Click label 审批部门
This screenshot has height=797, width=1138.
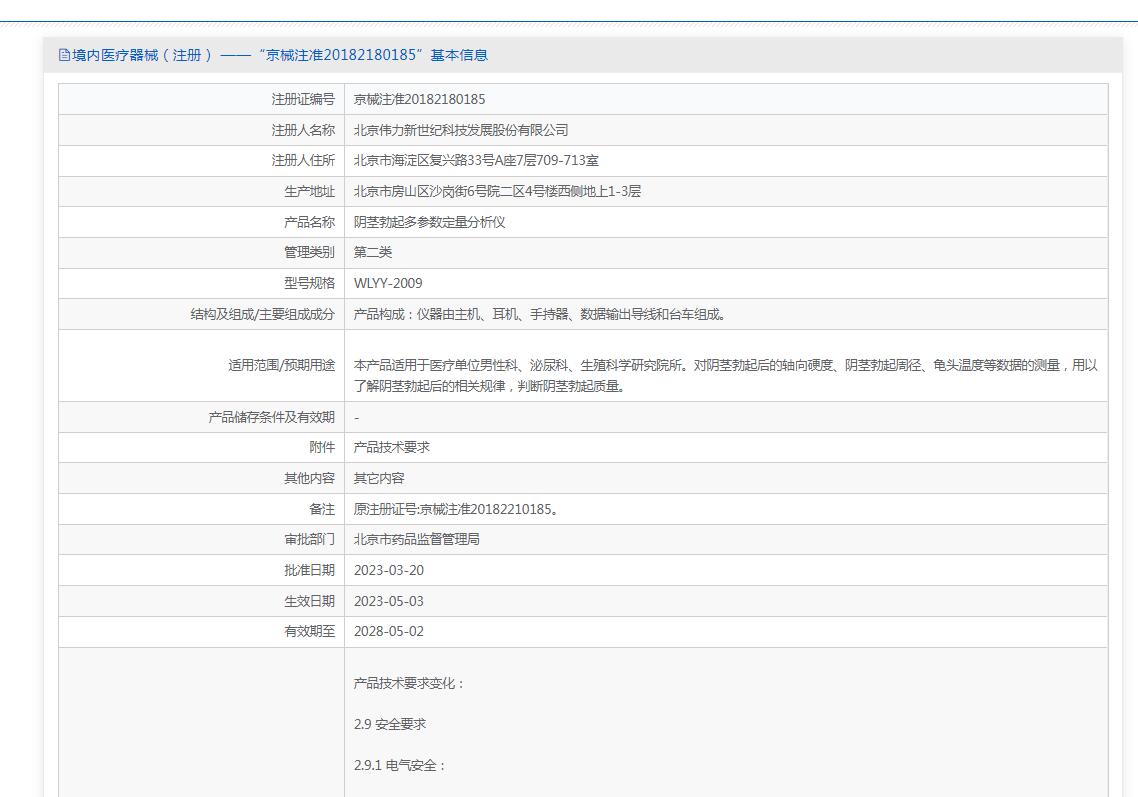309,539
